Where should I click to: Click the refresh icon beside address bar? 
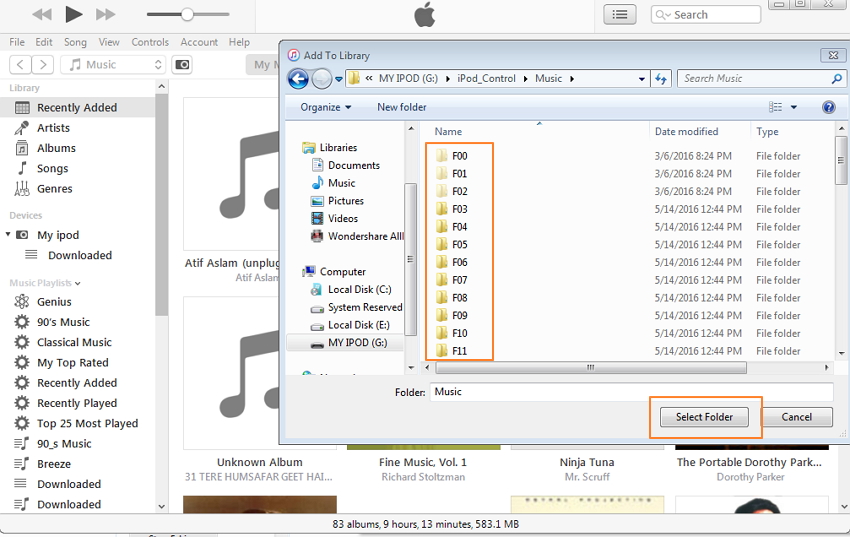(x=660, y=79)
